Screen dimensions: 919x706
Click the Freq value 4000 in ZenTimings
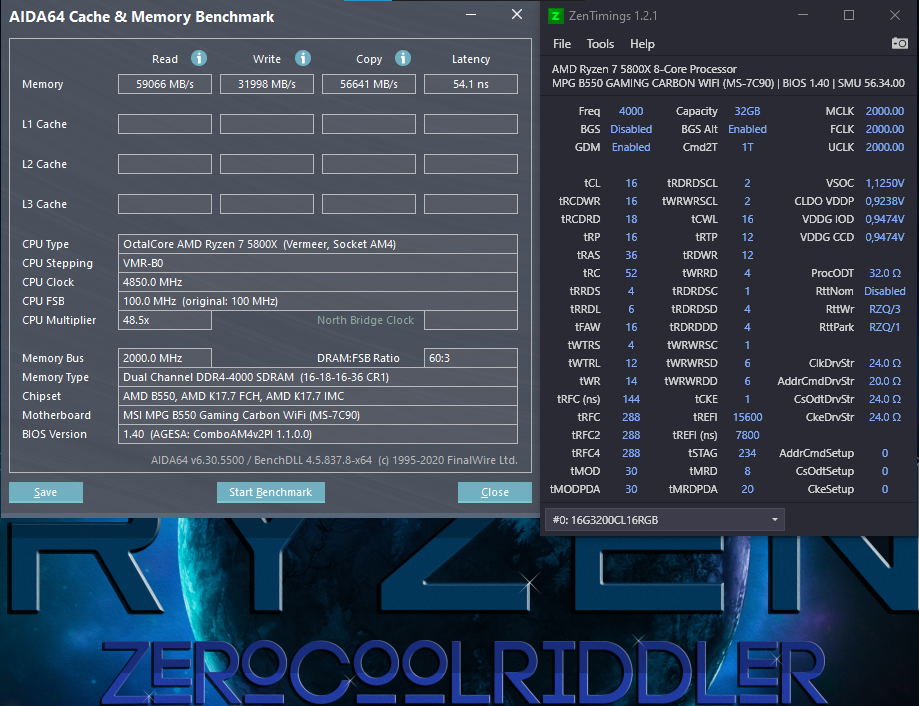pos(631,111)
